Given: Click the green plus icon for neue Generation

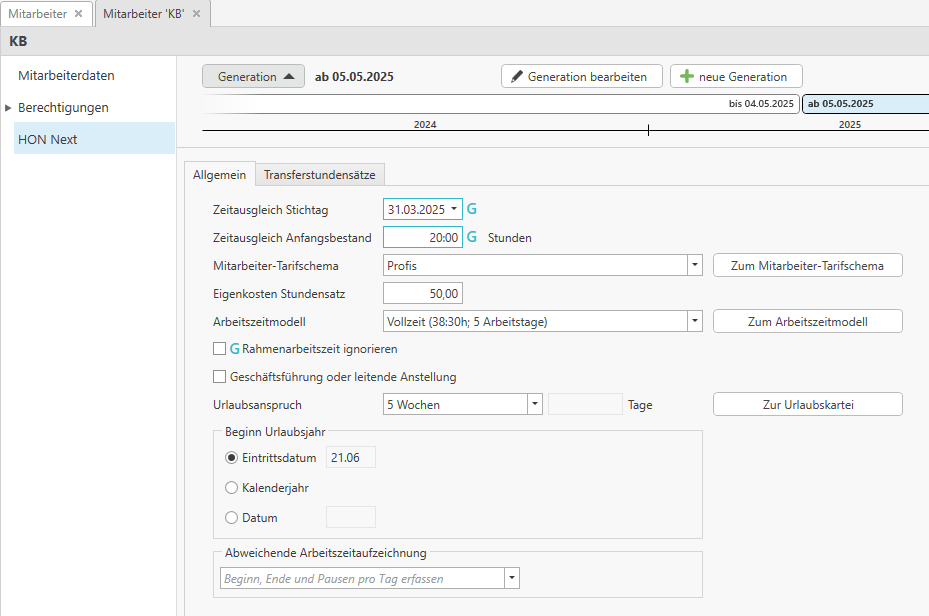Looking at the screenshot, I should [687, 77].
